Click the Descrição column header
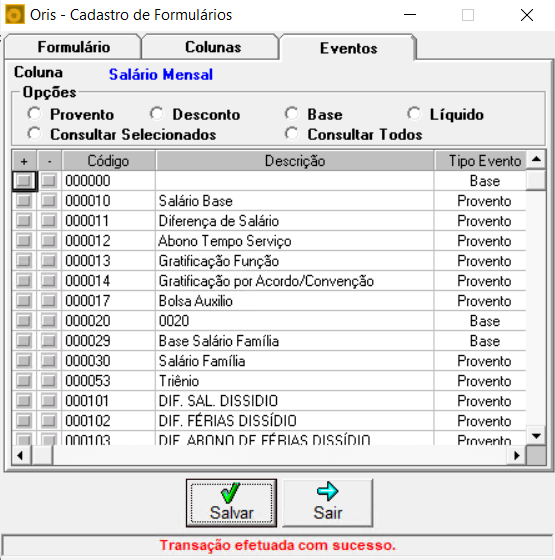 [x=295, y=161]
